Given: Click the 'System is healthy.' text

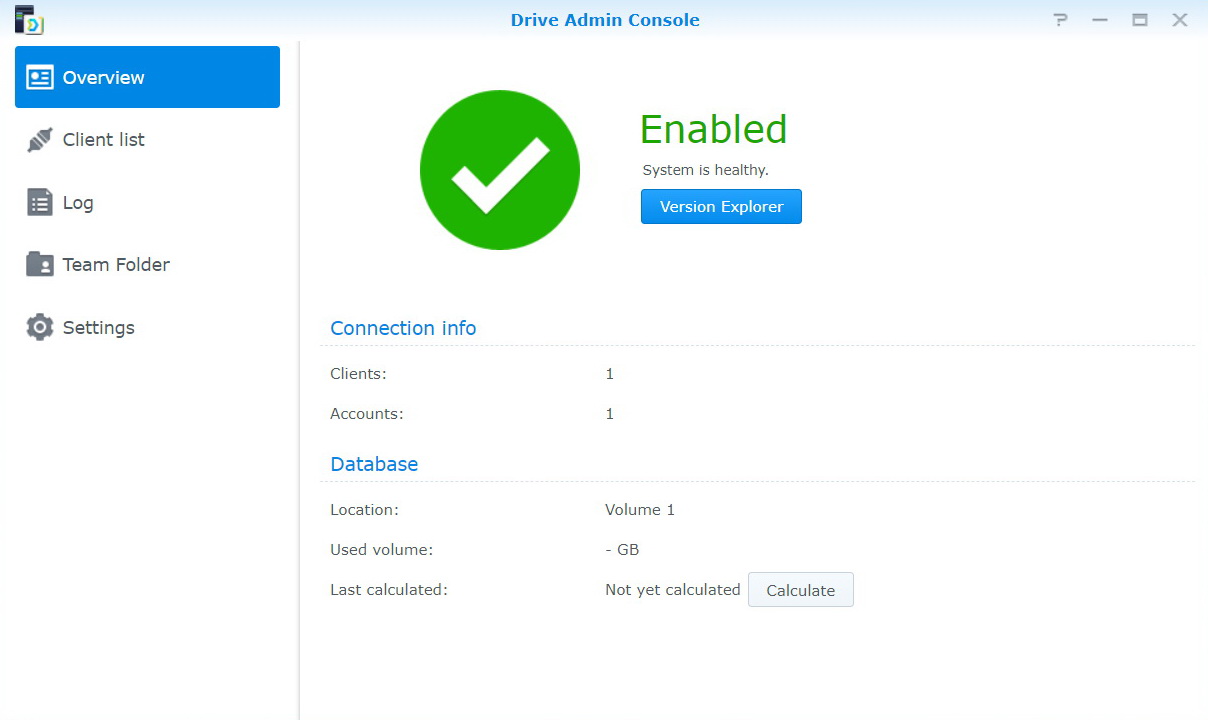Looking at the screenshot, I should pos(705,170).
